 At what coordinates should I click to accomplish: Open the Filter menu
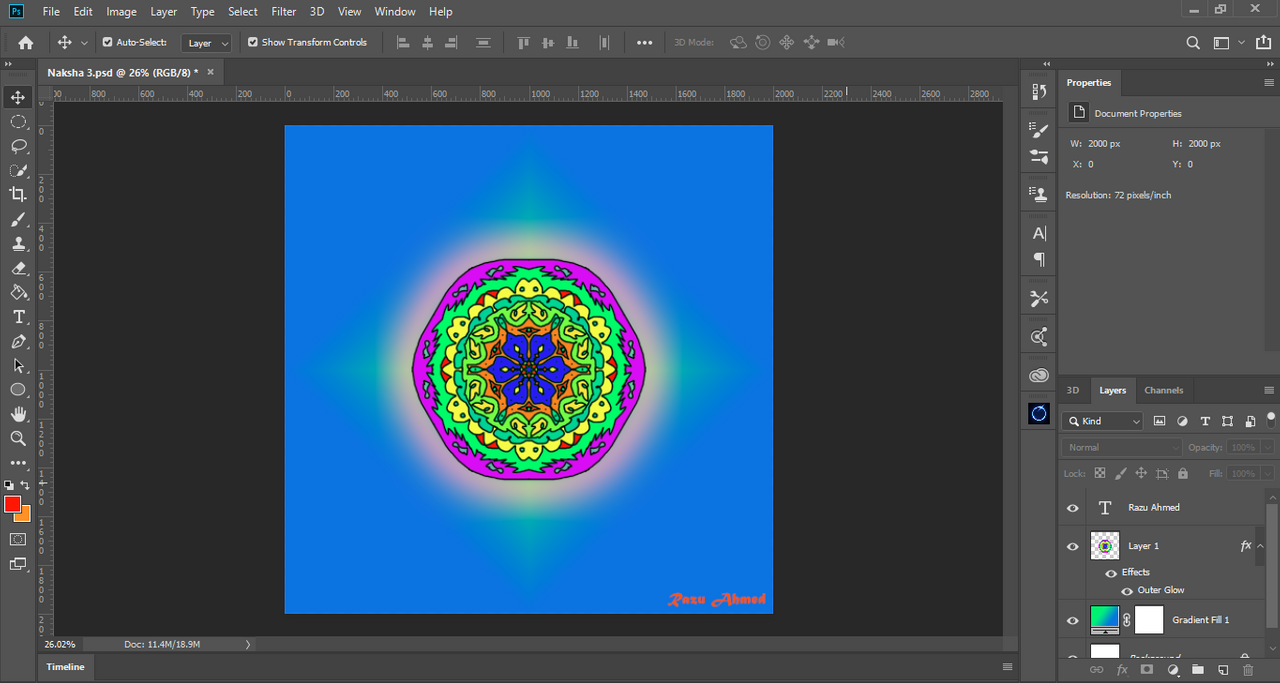click(284, 12)
